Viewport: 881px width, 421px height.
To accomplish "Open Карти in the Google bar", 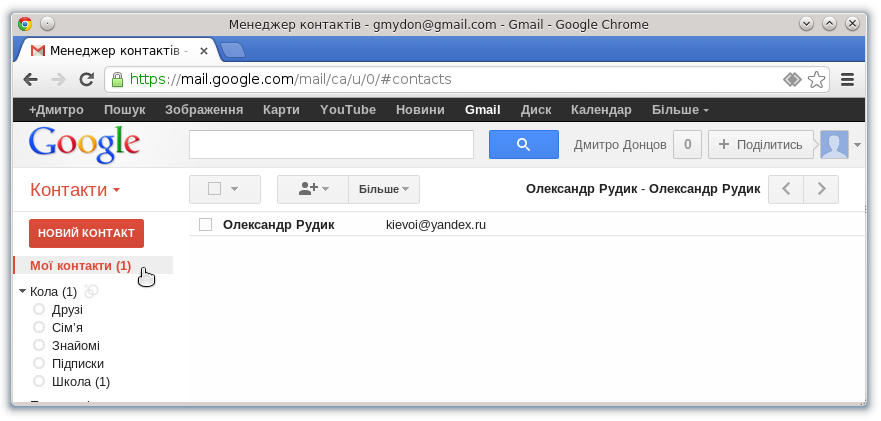I will [x=281, y=110].
